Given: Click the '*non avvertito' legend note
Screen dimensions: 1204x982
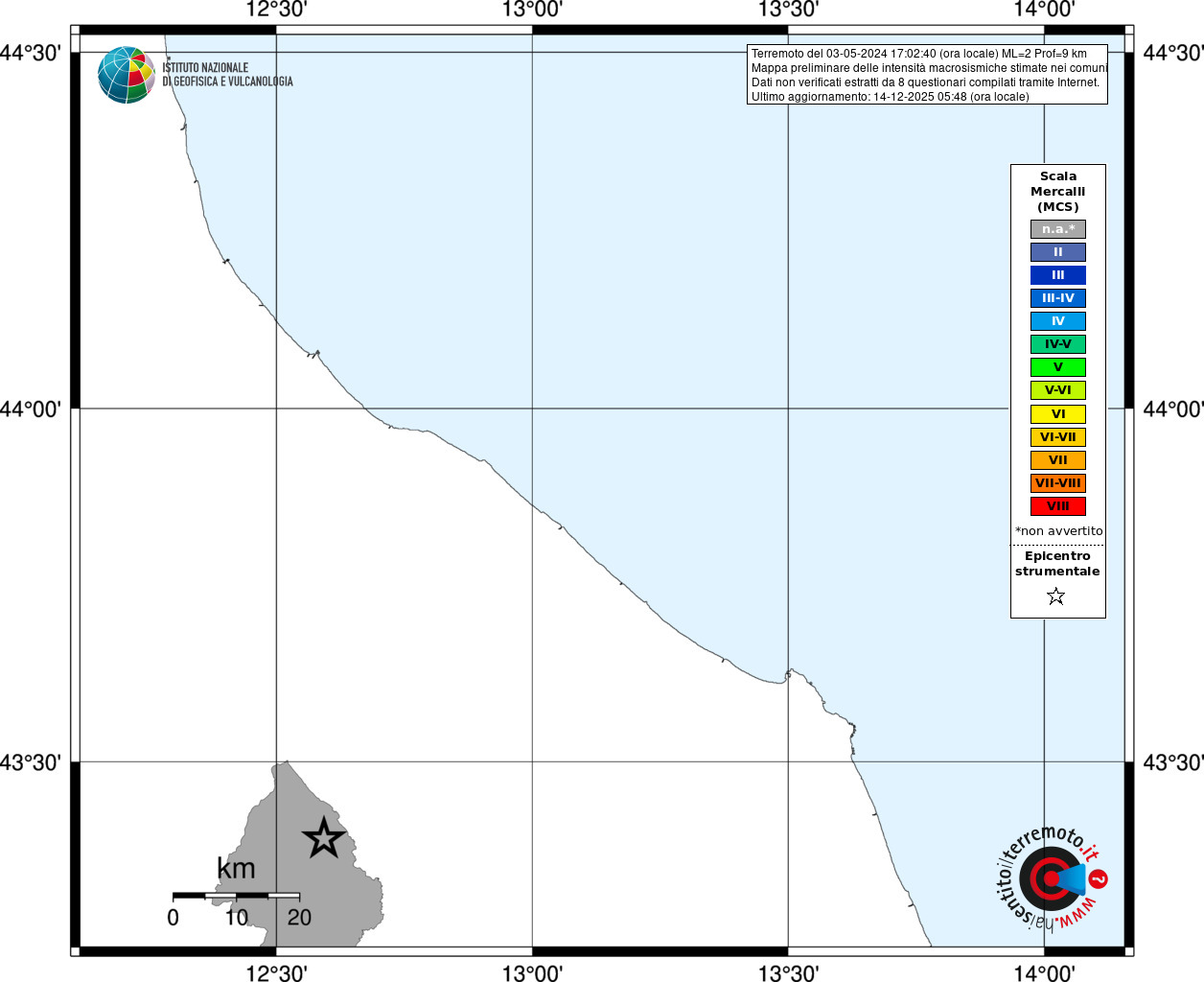Looking at the screenshot, I should click(1059, 531).
